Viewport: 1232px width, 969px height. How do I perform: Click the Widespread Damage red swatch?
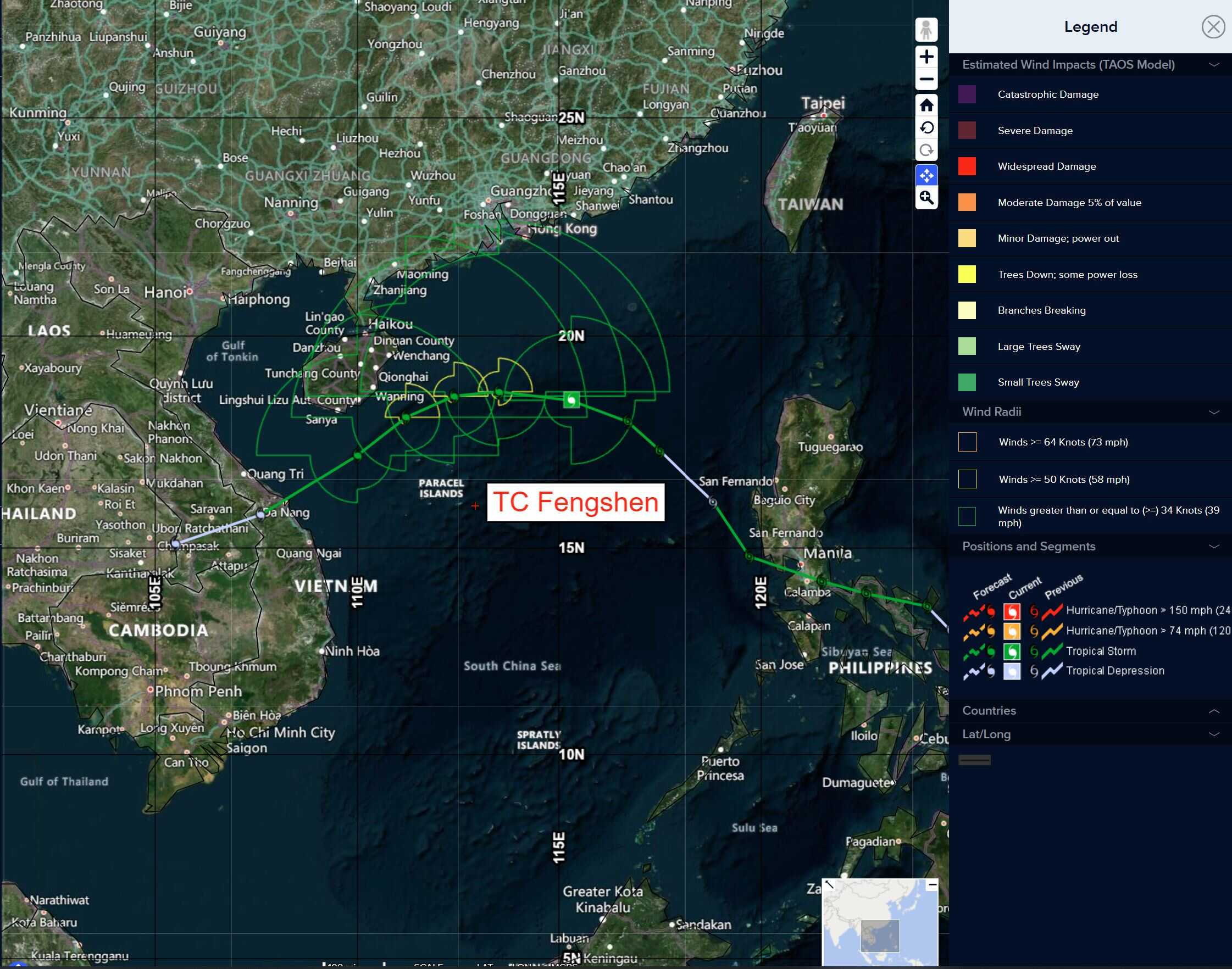coord(967,166)
